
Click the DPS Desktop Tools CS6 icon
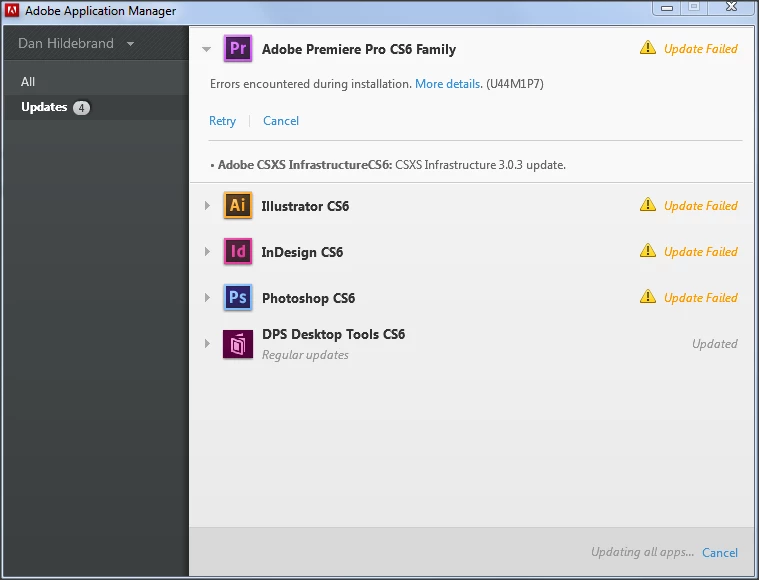tap(238, 344)
